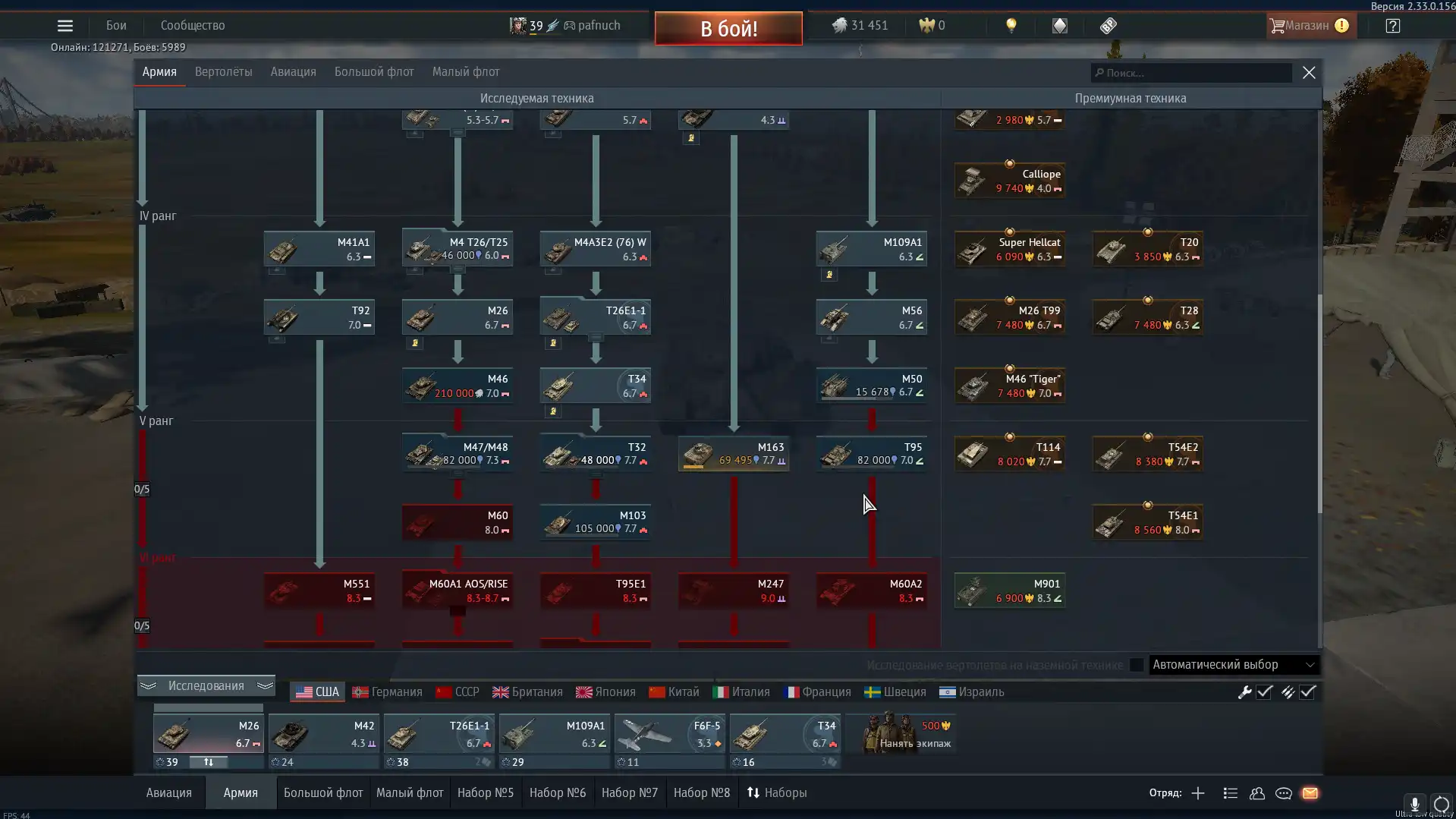1456x819 pixels.
Task: Toggle auto-ammo refill checkbox next to shells
Action: pyautogui.click(x=1308, y=692)
